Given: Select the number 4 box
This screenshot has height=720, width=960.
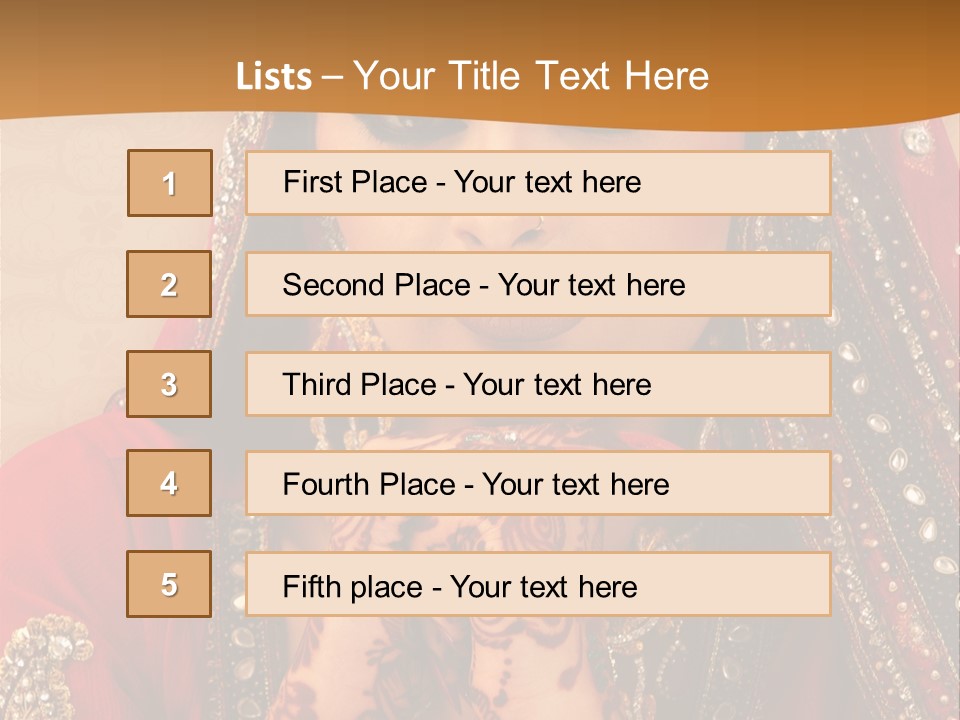Looking at the screenshot, I should click(169, 484).
